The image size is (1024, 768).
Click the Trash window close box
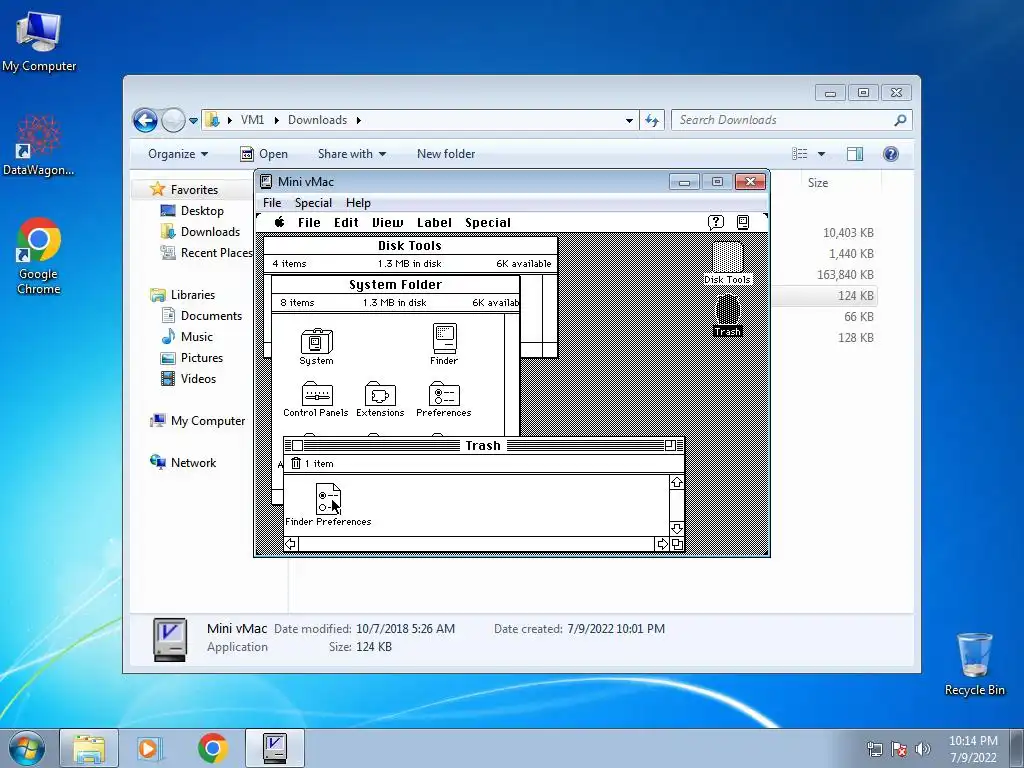pyautogui.click(x=297, y=445)
